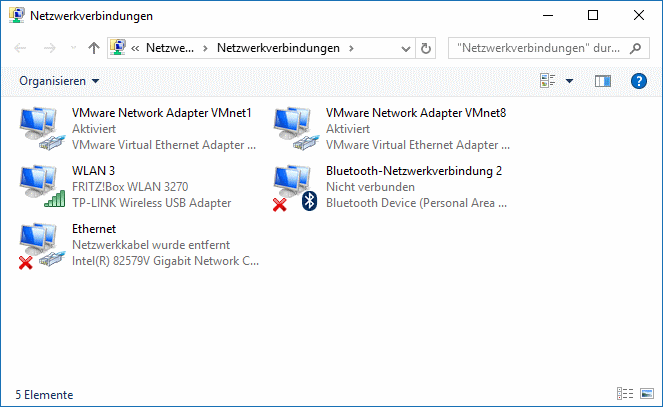Click the search magnifier icon
The image size is (663, 407).
click(x=635, y=49)
